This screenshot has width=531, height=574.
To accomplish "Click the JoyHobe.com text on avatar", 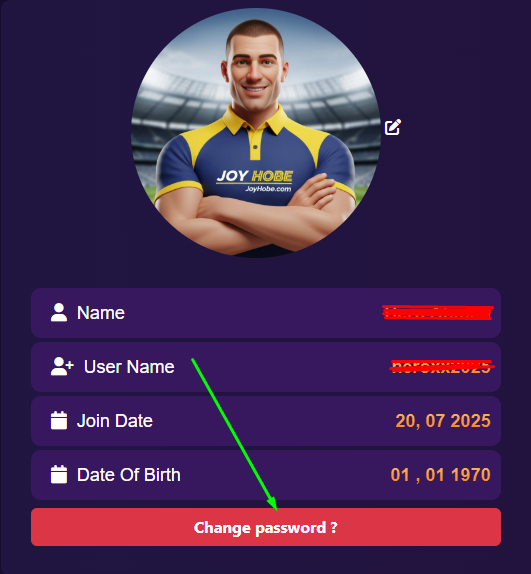I will click(x=268, y=189).
